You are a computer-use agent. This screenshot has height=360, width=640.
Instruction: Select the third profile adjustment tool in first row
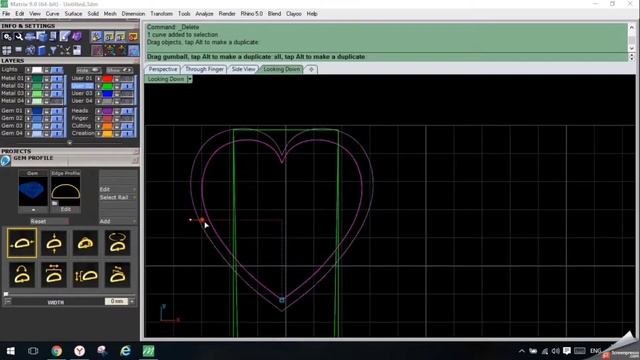86,243
